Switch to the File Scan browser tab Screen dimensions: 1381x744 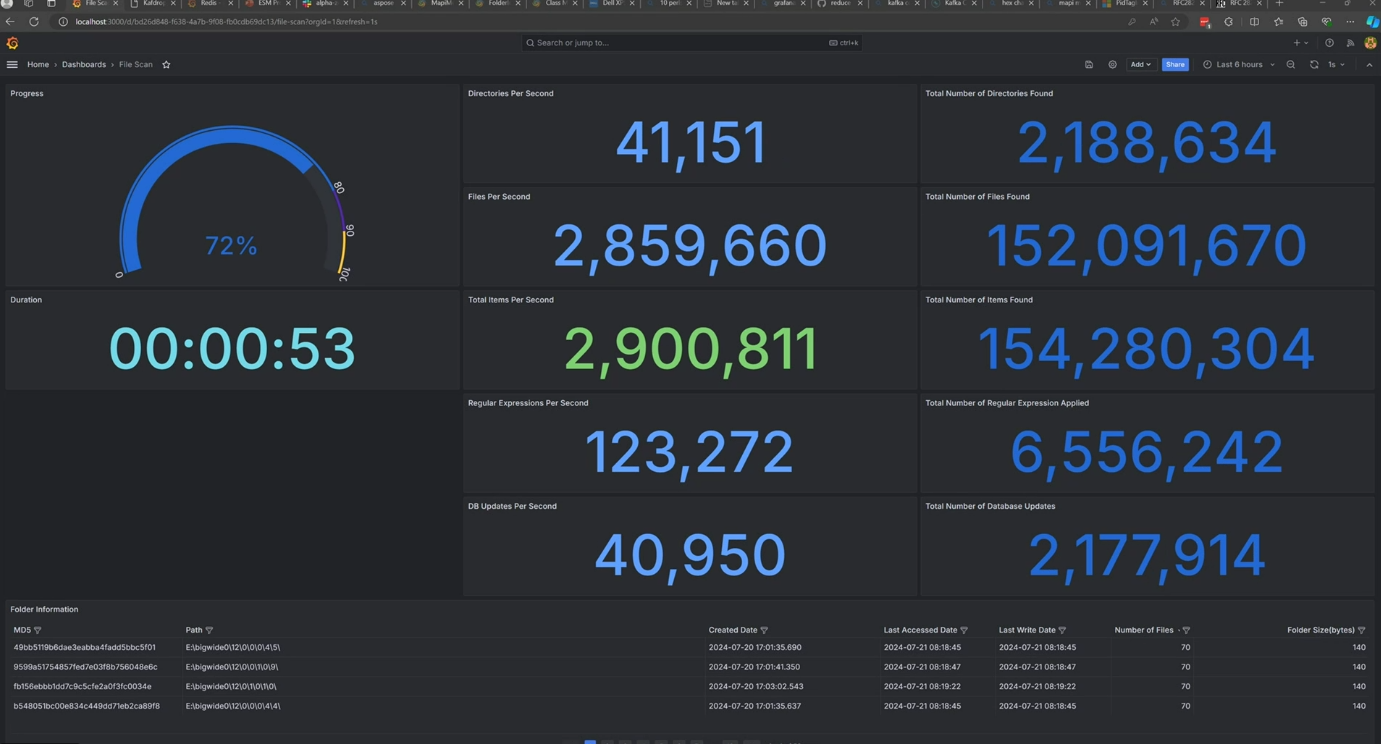95,4
